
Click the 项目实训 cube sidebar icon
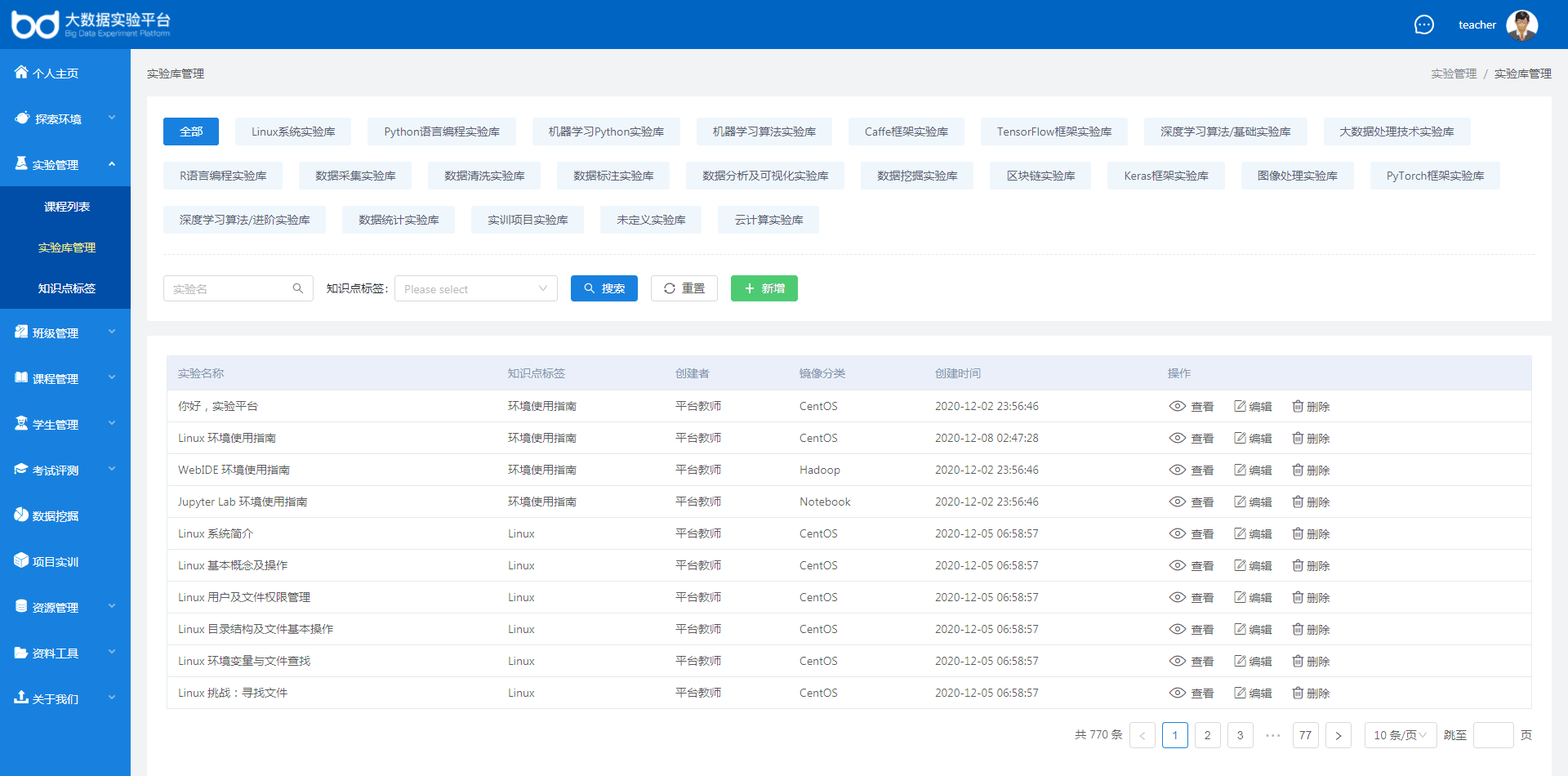tap(21, 560)
